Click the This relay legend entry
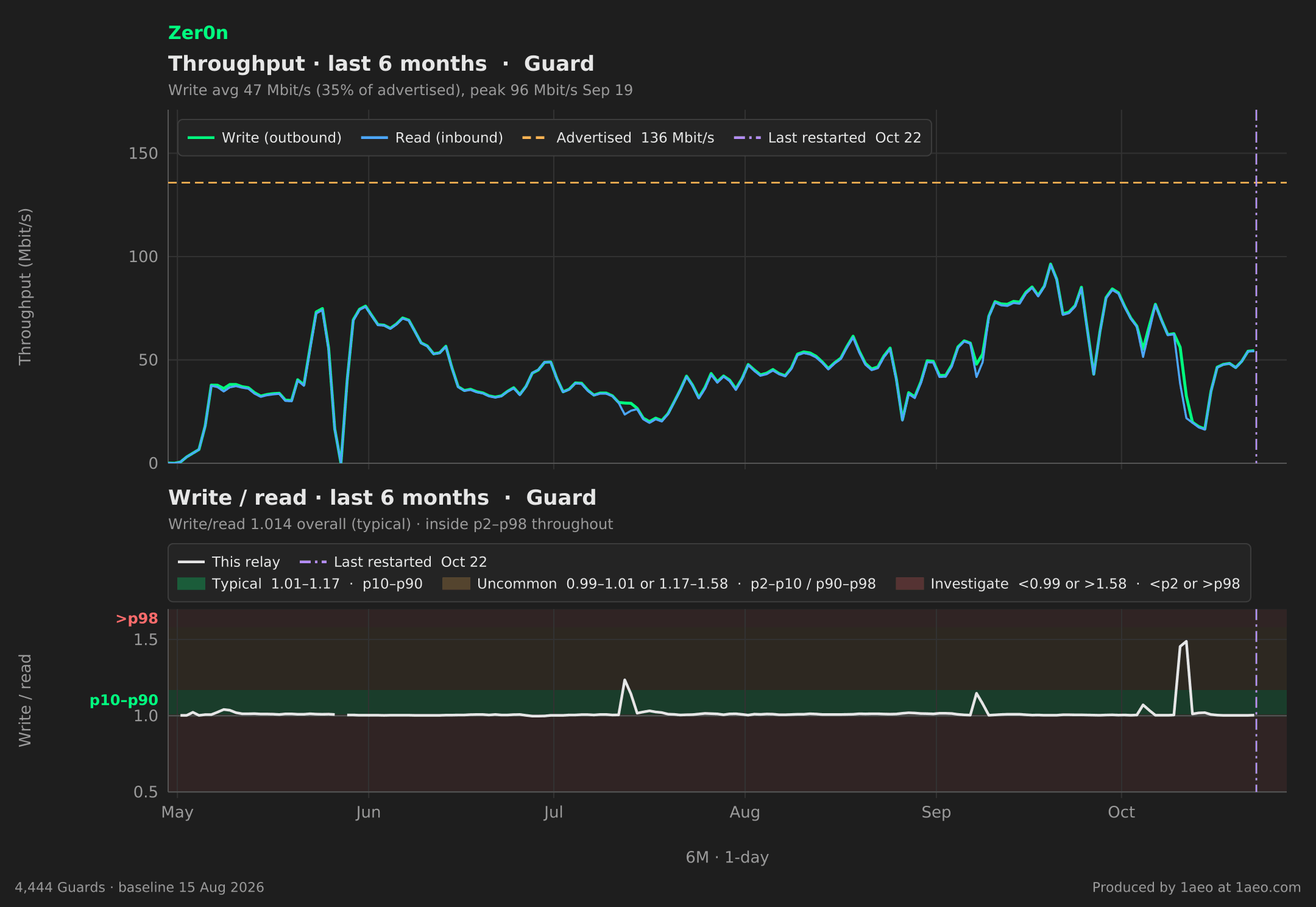 coord(229,562)
